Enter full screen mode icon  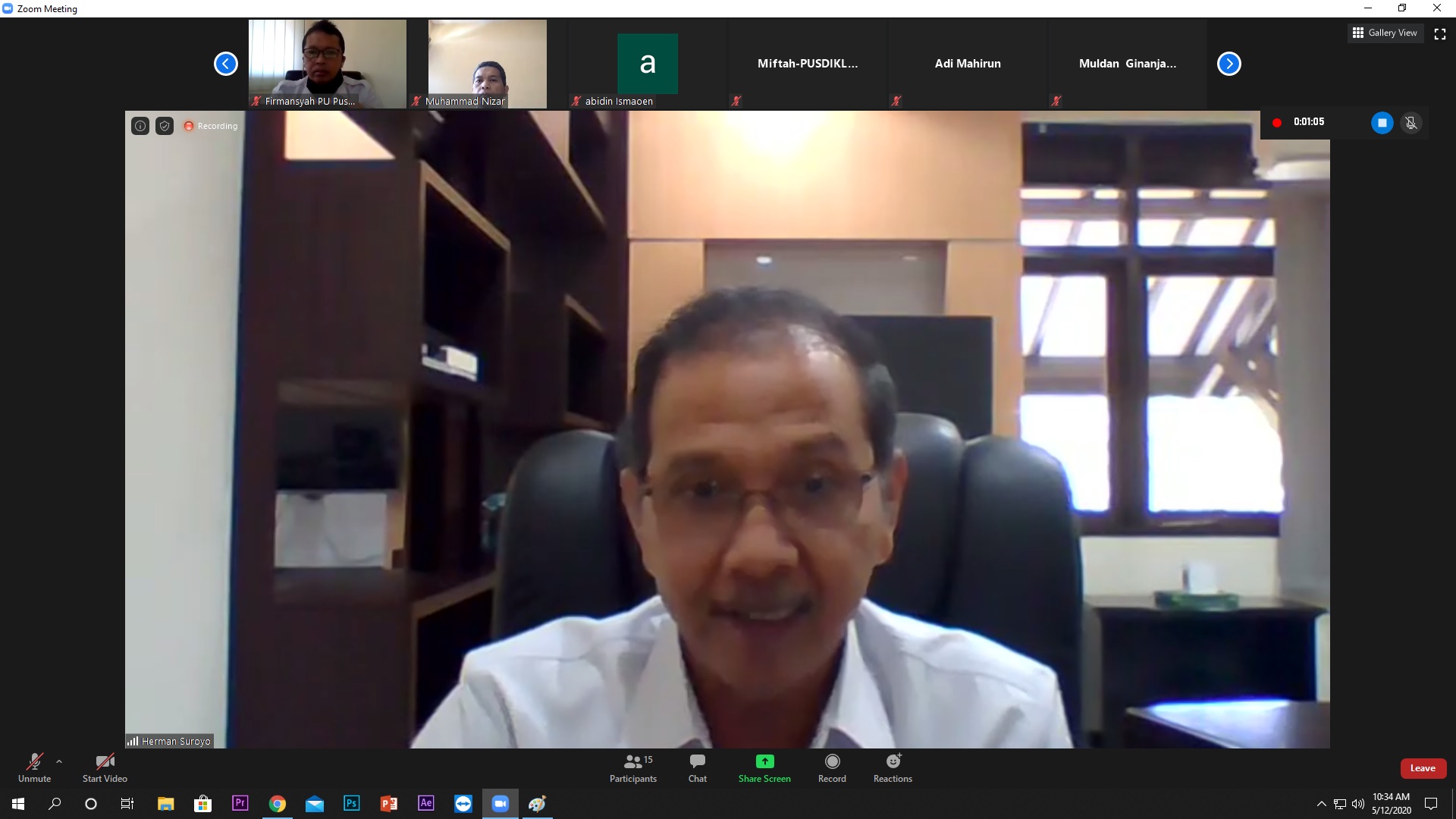tap(1440, 33)
